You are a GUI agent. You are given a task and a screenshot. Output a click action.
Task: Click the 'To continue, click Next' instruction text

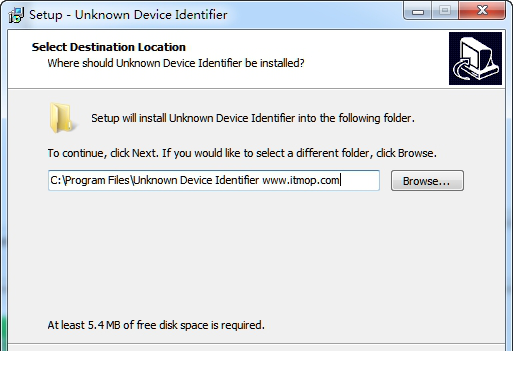[242, 153]
